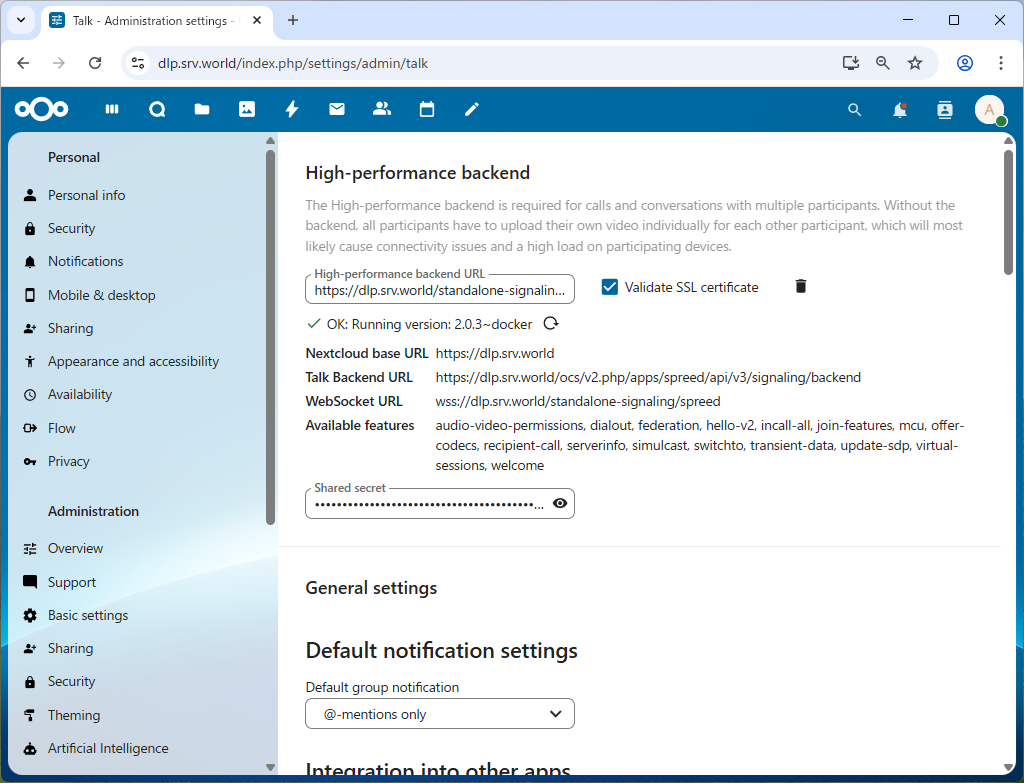
Task: Open the browser profile account menu
Action: (964, 62)
